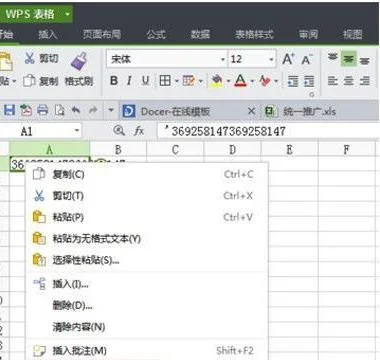The image size is (380, 360).
Task: Toggle Italic formatting
Action: [129, 81]
